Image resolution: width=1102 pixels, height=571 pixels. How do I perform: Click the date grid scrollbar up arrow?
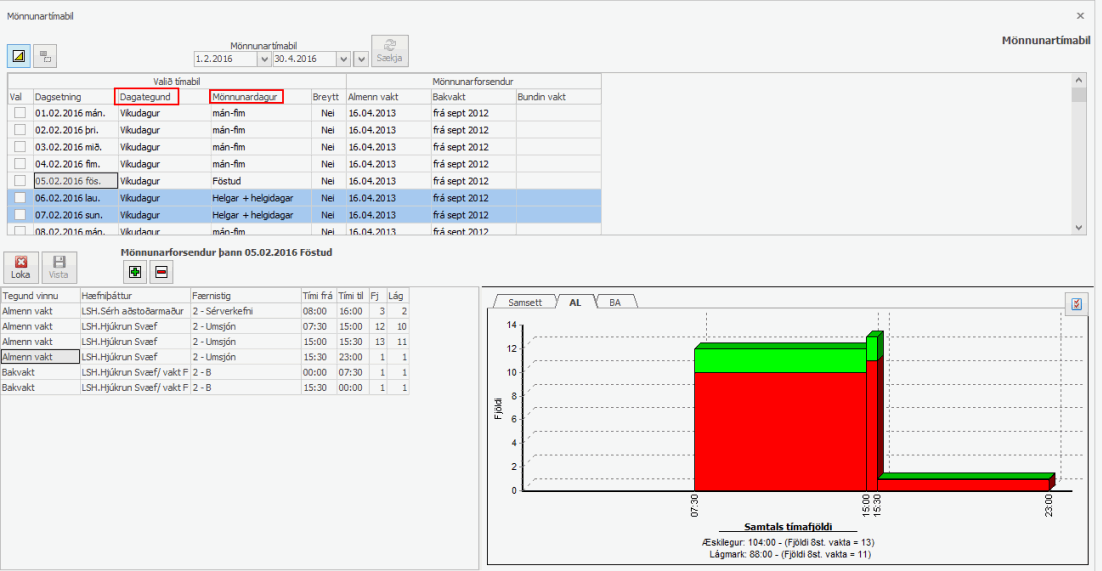coord(1079,78)
